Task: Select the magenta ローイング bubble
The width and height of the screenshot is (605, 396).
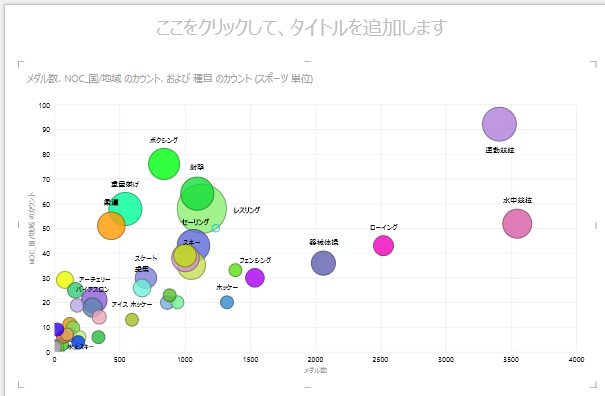Action: coord(383,245)
